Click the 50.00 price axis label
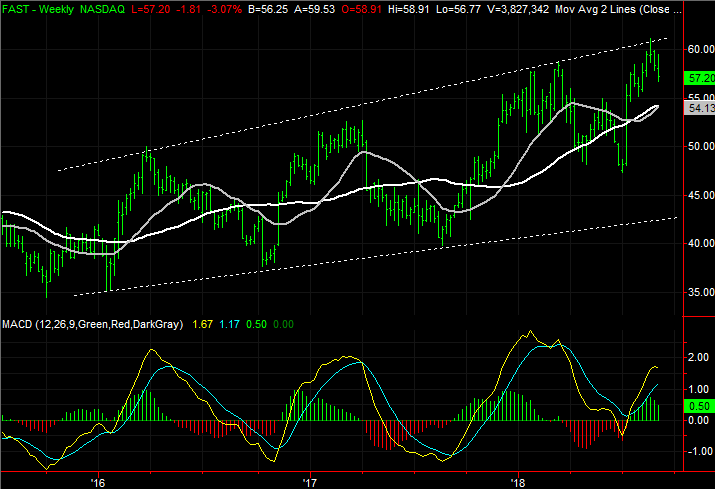This screenshot has width=715, height=489. click(701, 146)
